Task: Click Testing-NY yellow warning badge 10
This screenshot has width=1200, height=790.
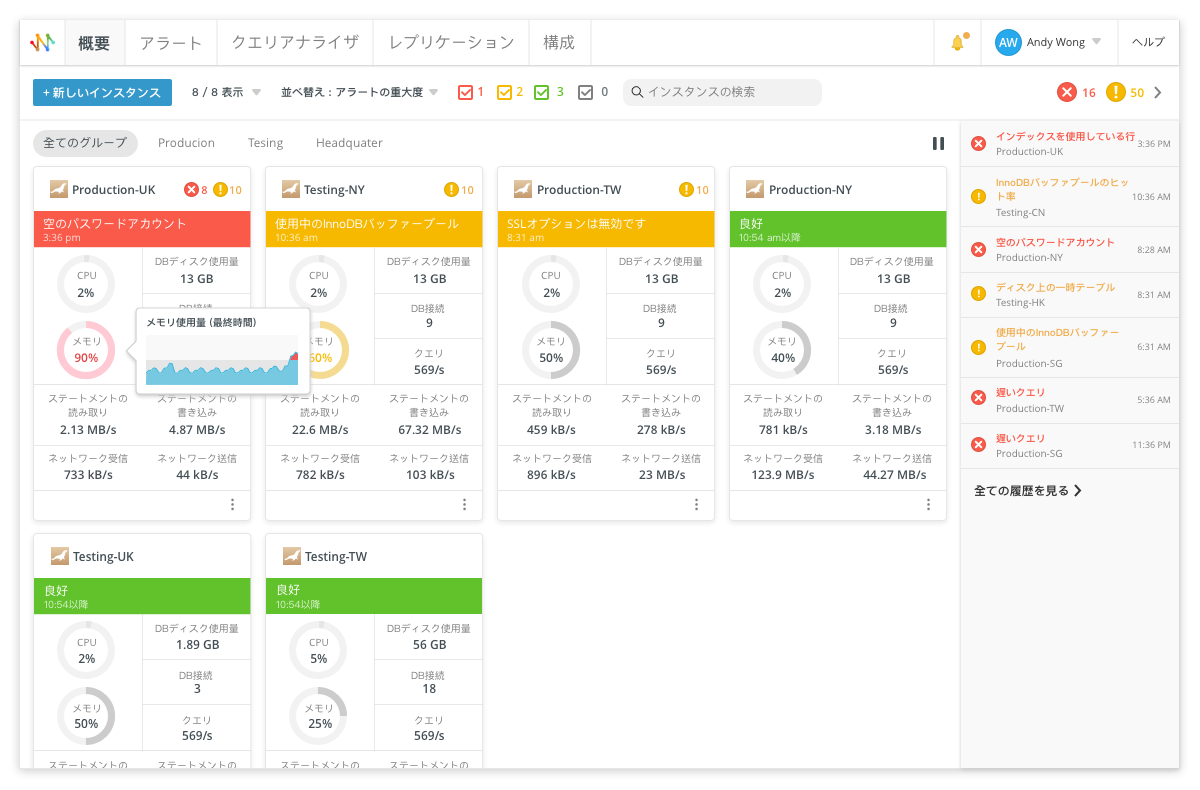Action: coord(459,190)
